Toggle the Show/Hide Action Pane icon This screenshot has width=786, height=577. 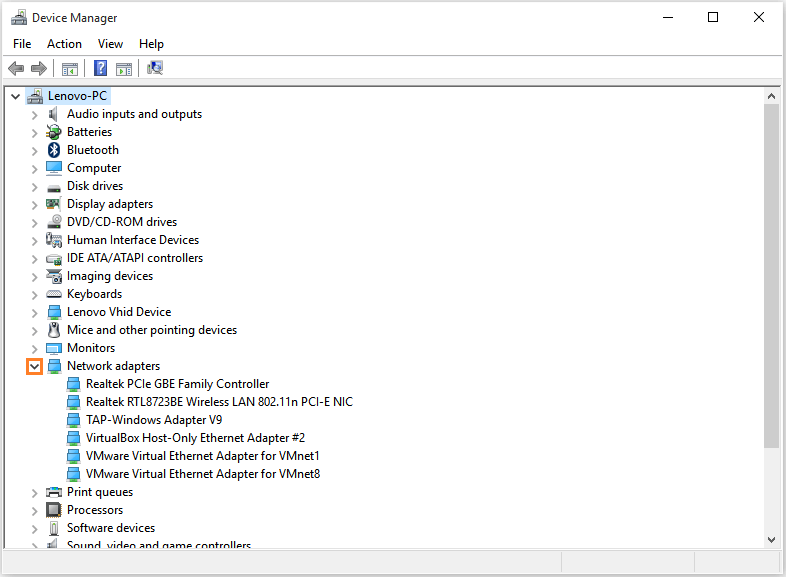[x=124, y=68]
